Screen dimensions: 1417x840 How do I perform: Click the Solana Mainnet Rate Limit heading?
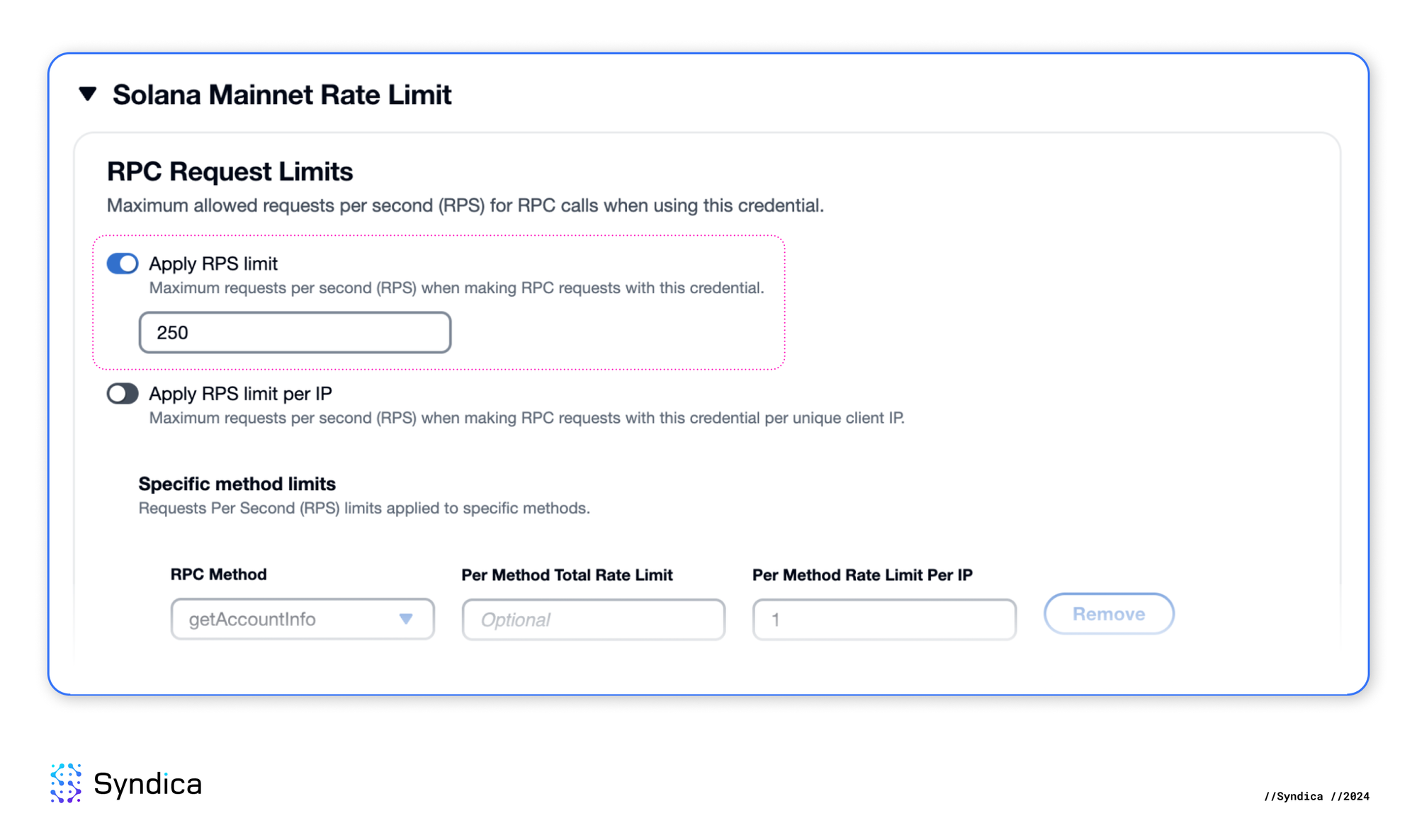pyautogui.click(x=283, y=93)
